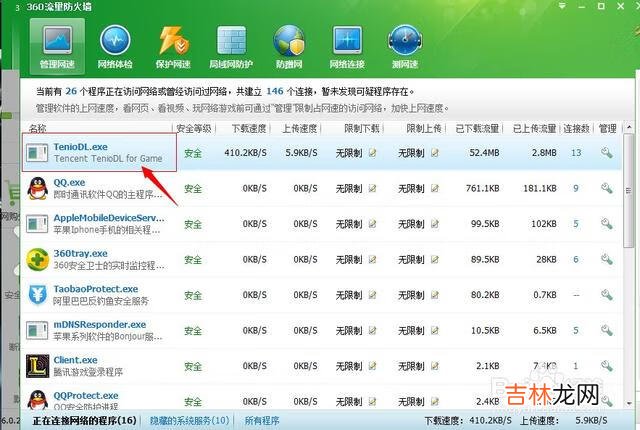Click the QQProtect.exe penguin icon

click(x=38, y=399)
